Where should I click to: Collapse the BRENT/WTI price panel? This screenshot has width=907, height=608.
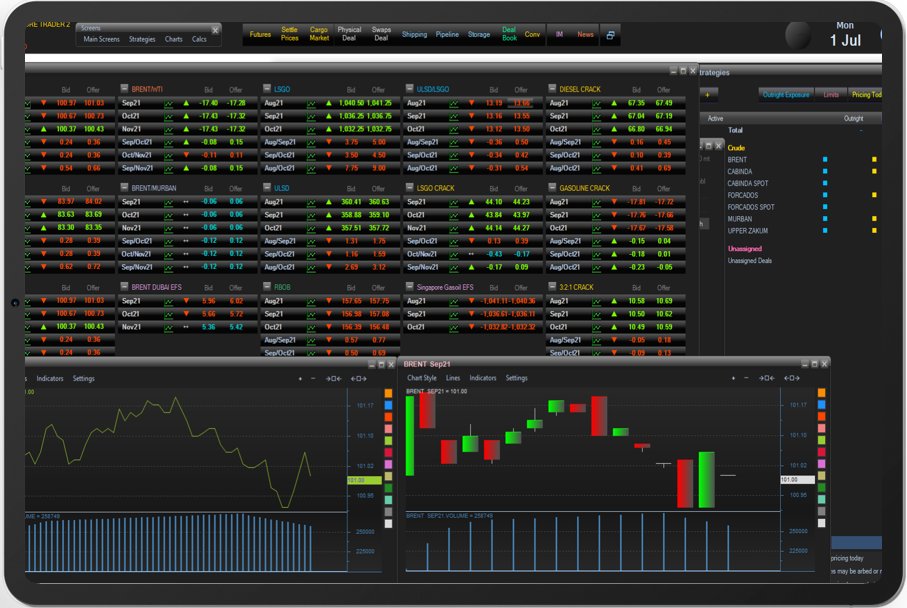124,89
